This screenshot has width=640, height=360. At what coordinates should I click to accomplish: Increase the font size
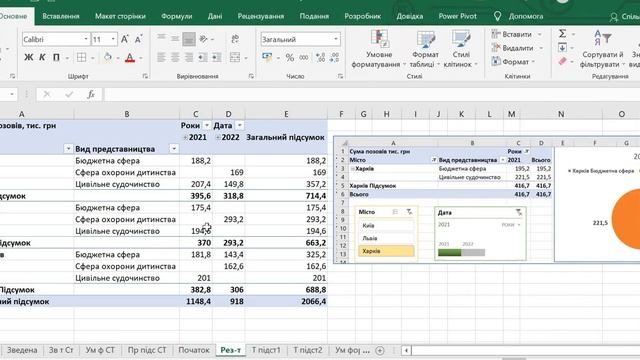click(x=125, y=39)
